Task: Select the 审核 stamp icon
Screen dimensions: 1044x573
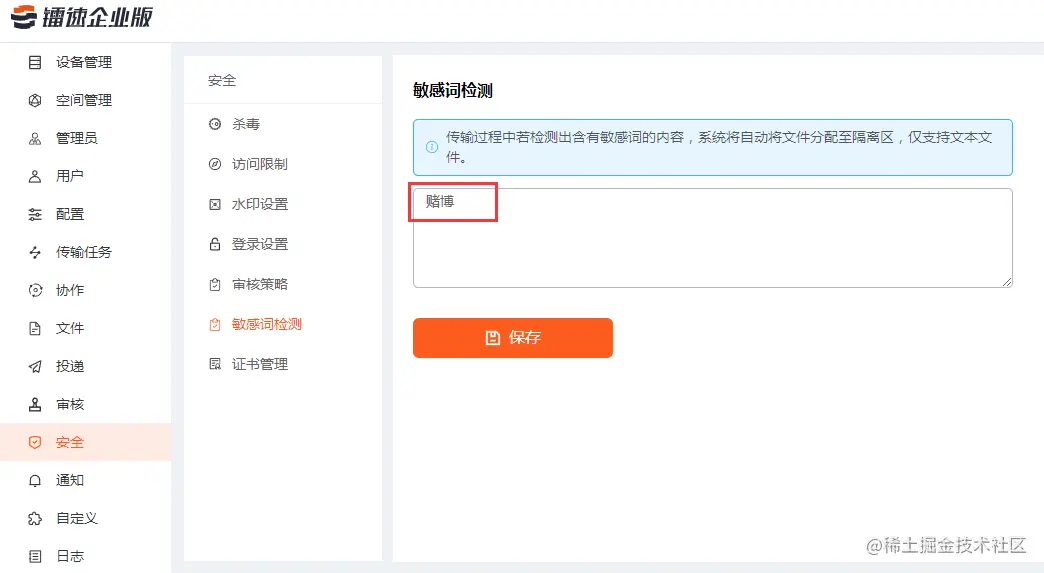Action: coord(35,404)
